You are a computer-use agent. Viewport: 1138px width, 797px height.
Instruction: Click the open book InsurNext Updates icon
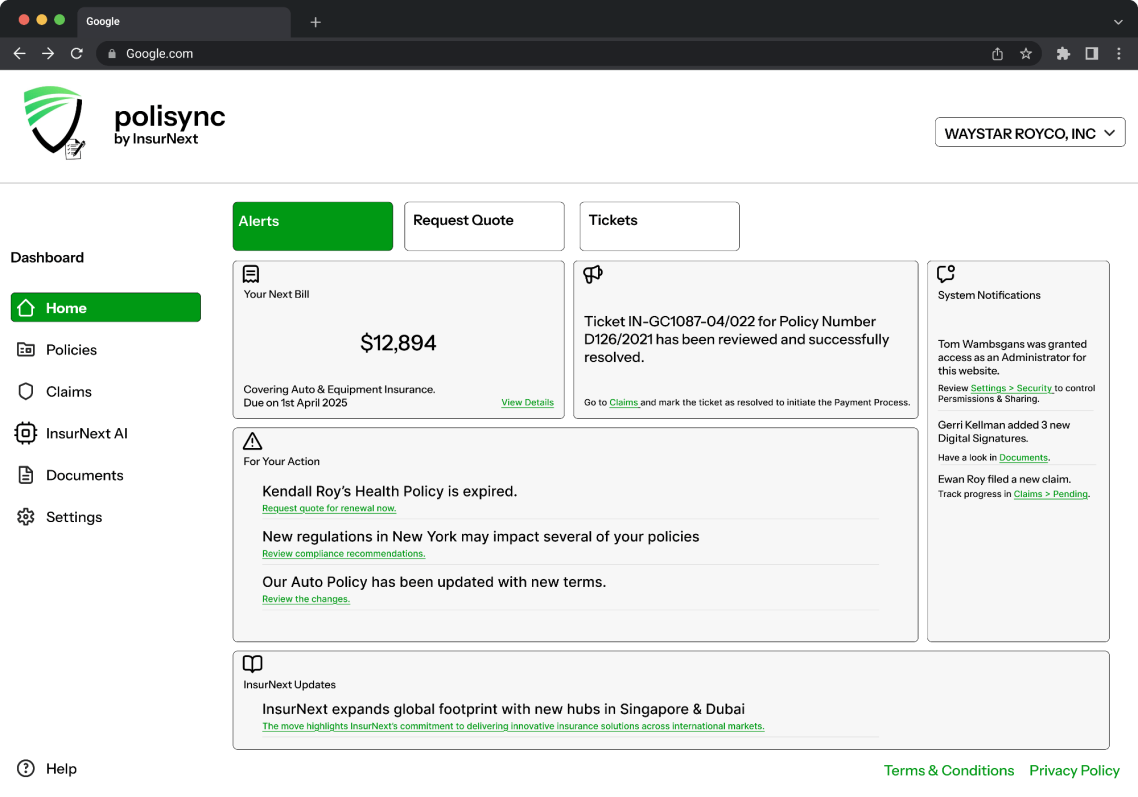point(253,663)
